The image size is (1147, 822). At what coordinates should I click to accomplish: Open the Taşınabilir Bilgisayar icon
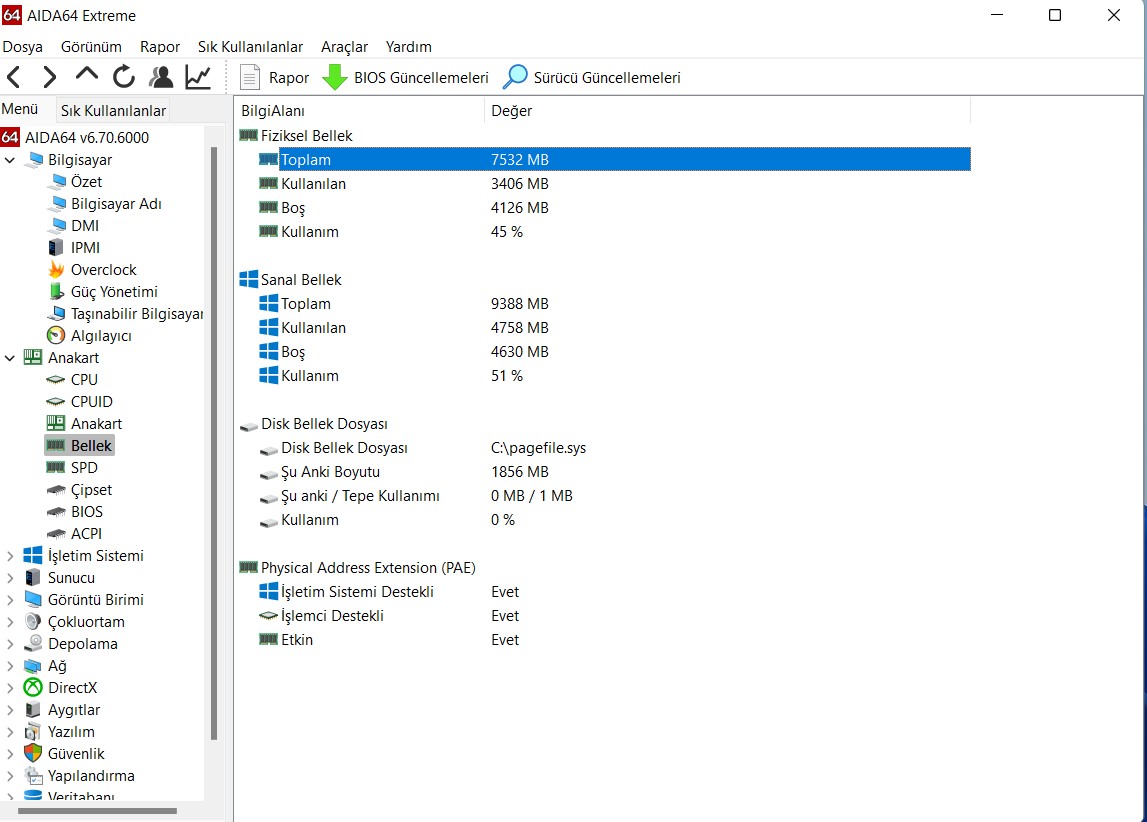pyautogui.click(x=56, y=313)
